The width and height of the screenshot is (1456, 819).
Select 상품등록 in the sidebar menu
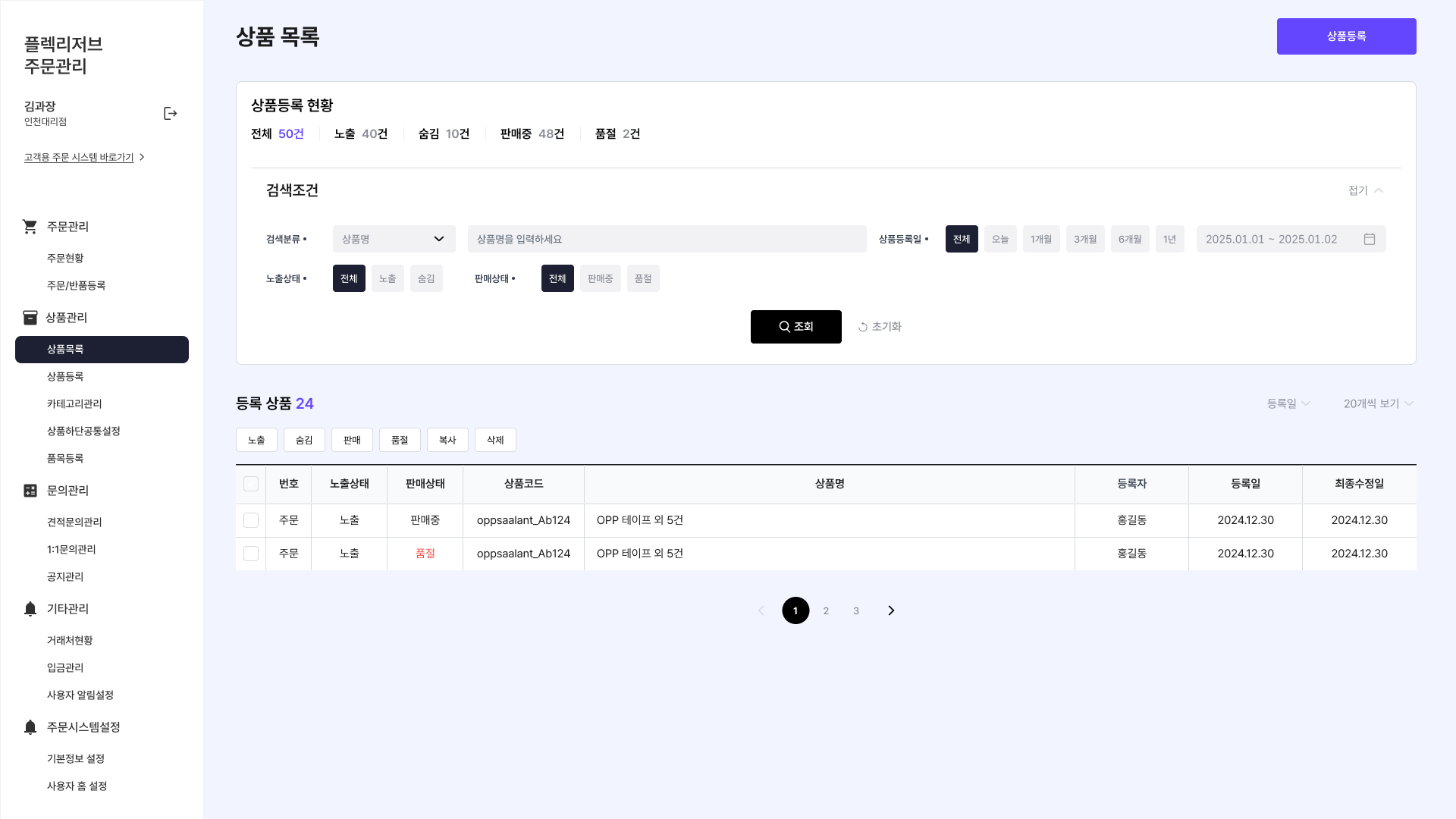pyautogui.click(x=64, y=376)
